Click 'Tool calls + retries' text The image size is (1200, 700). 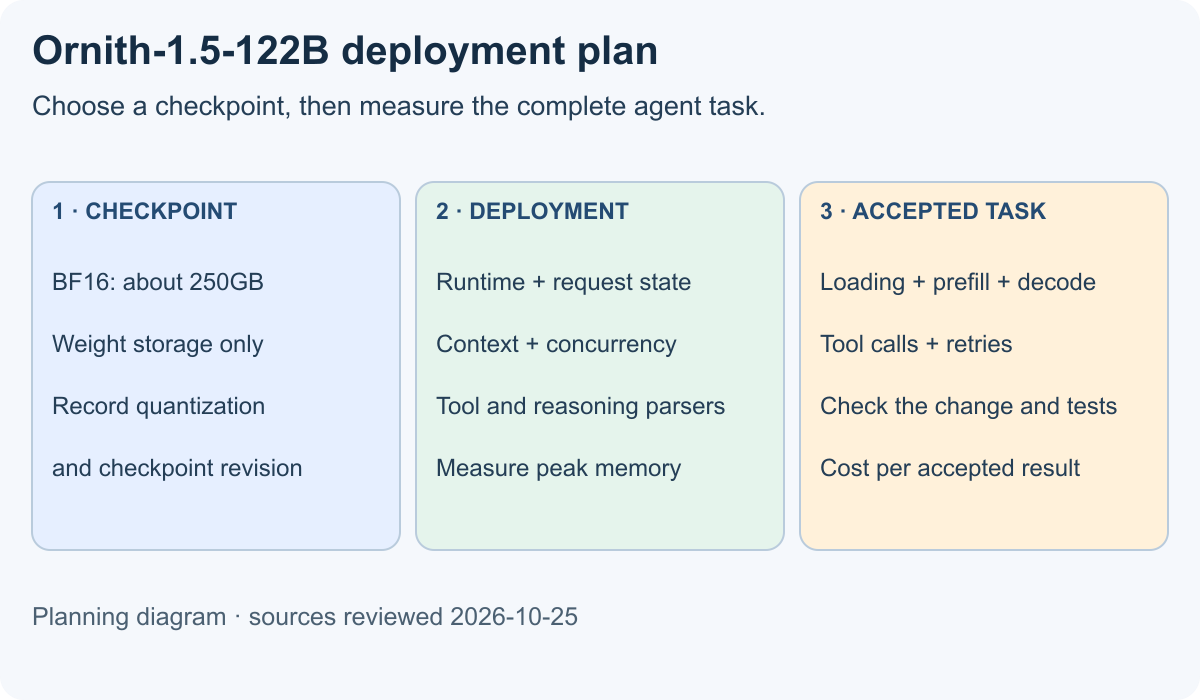[916, 344]
